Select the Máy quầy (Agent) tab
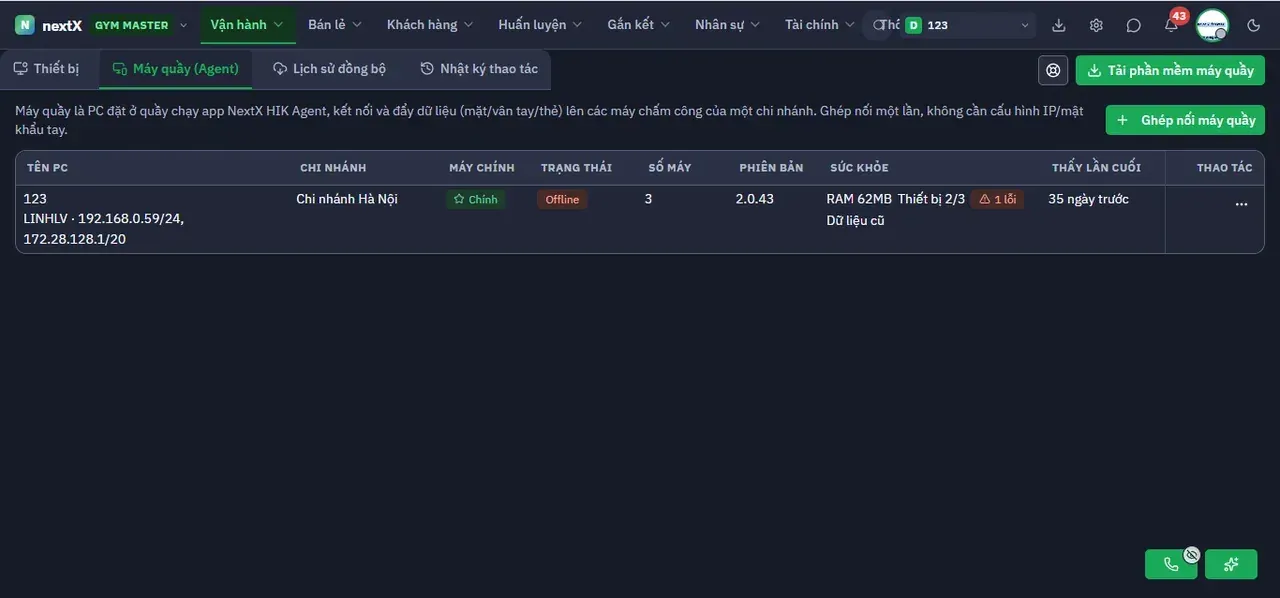 pyautogui.click(x=176, y=69)
